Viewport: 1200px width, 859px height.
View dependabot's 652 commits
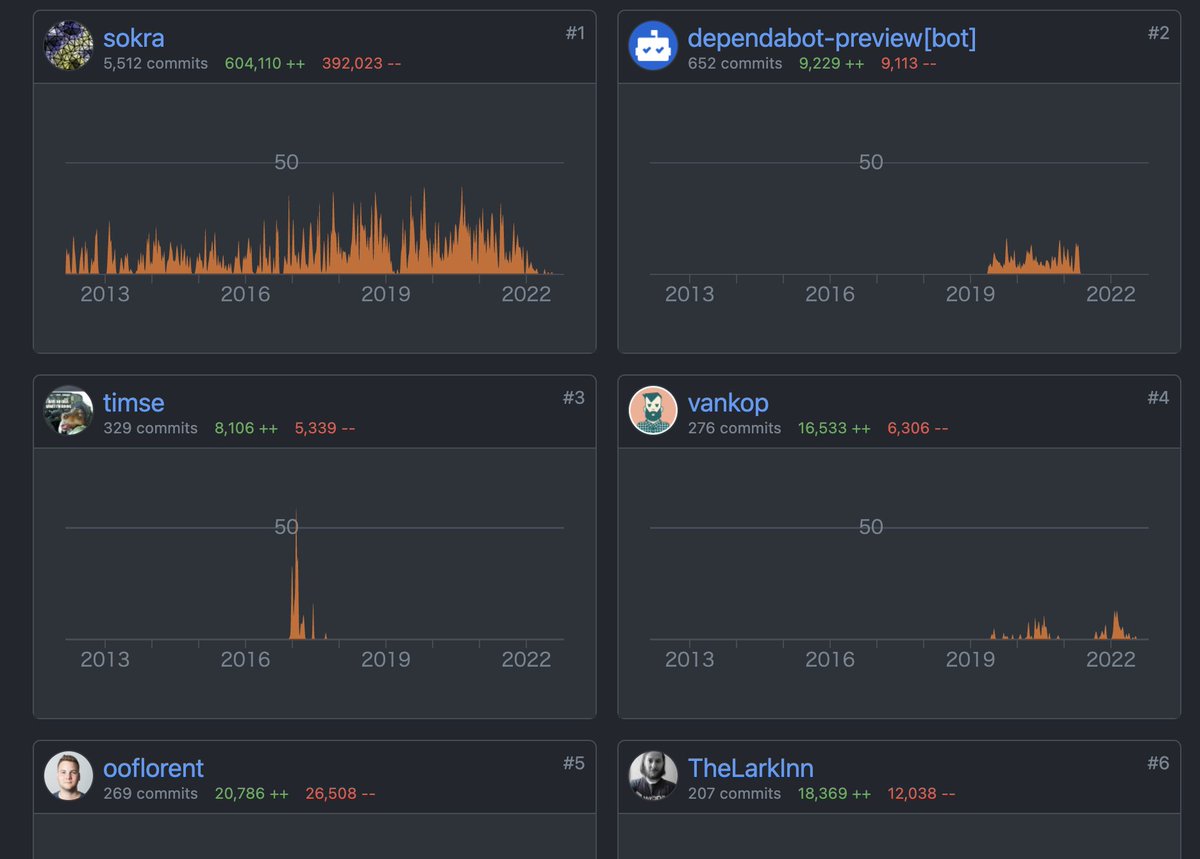pyautogui.click(x=735, y=63)
